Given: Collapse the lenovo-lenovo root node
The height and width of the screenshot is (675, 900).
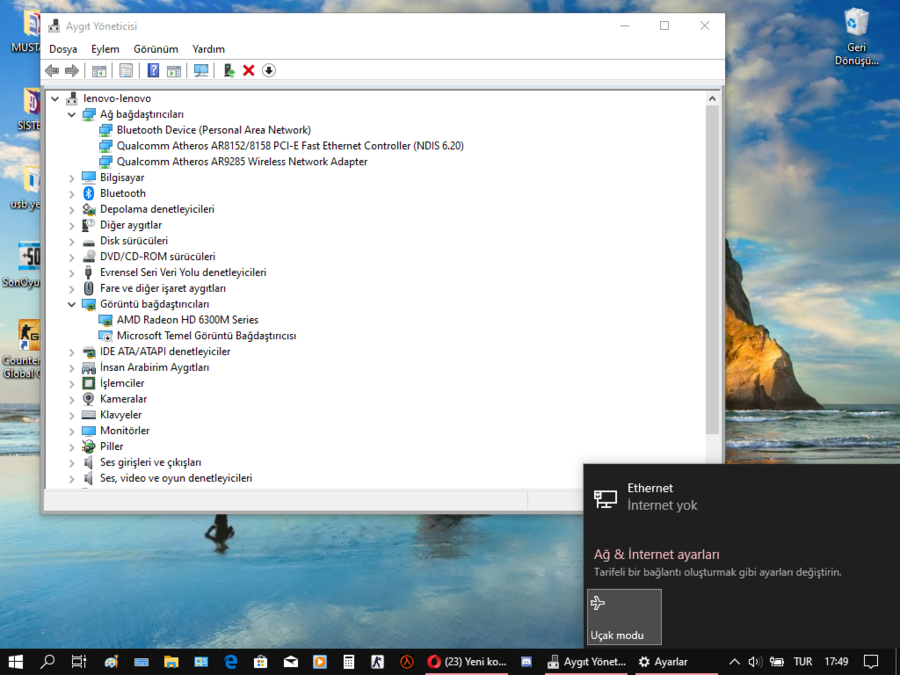Looking at the screenshot, I should click(55, 99).
